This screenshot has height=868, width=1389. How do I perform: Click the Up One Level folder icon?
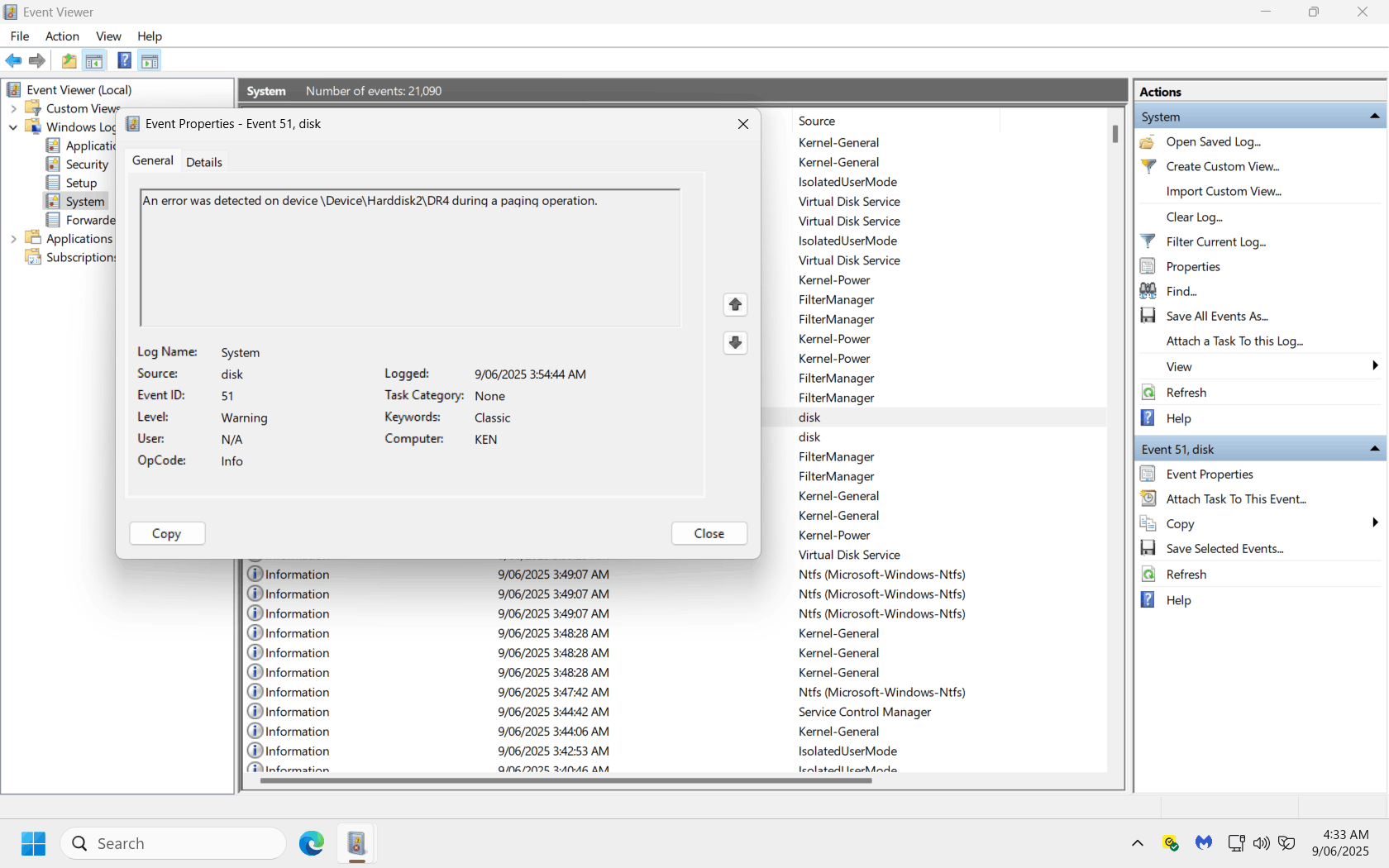(69, 60)
